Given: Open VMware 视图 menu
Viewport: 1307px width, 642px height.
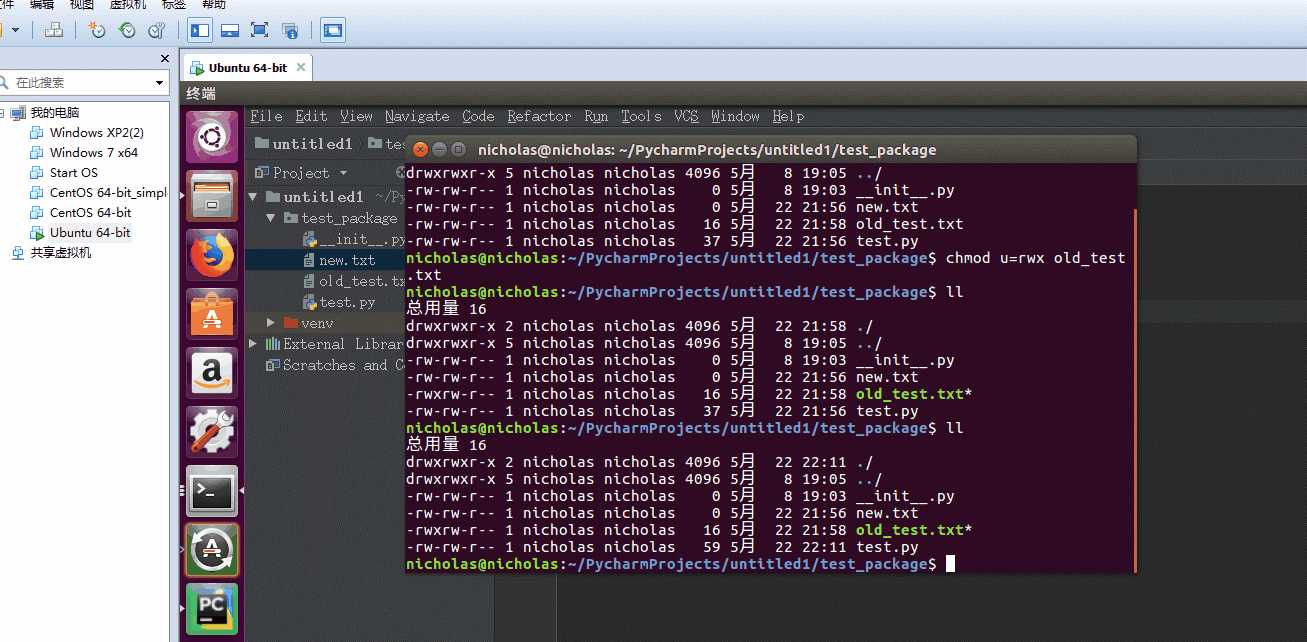Looking at the screenshot, I should [x=82, y=4].
